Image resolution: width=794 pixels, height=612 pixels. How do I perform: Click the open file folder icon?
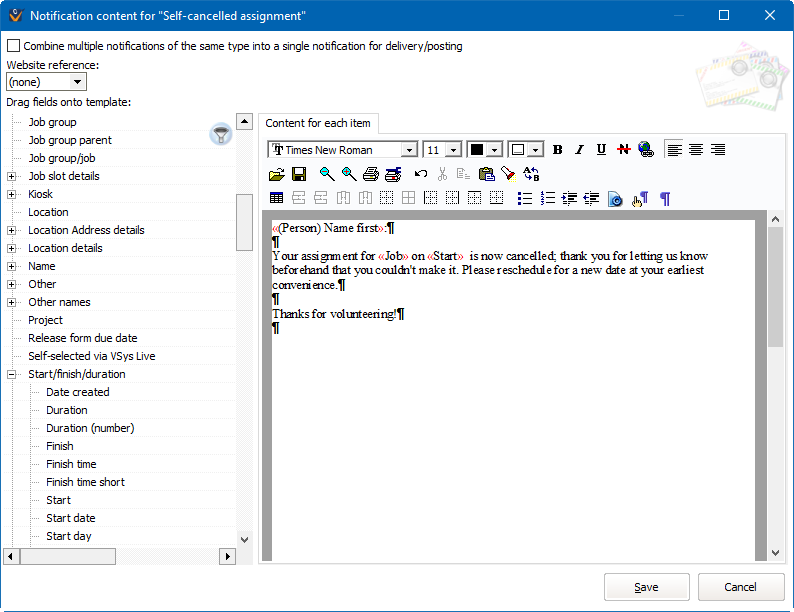click(x=277, y=174)
